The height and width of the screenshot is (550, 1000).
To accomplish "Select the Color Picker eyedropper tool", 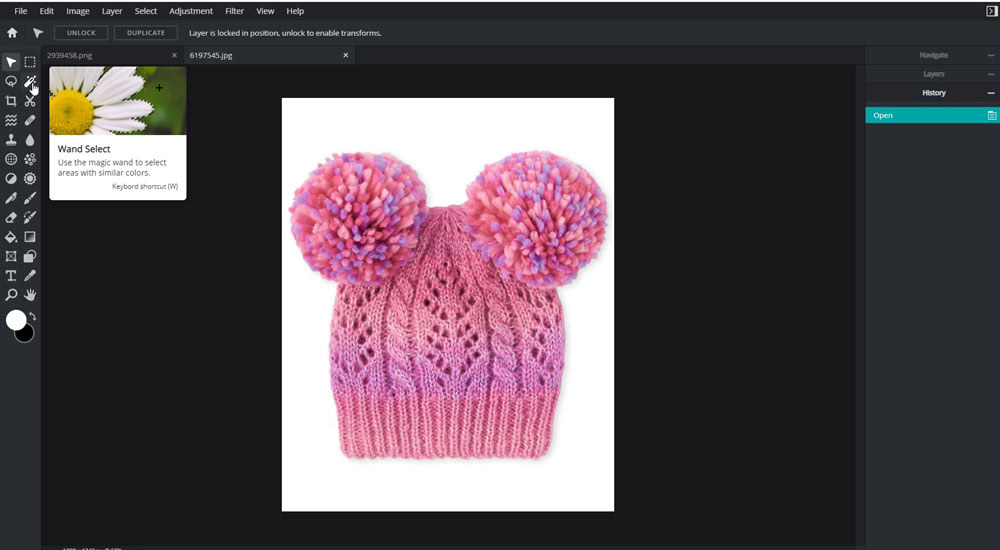I will click(30, 276).
